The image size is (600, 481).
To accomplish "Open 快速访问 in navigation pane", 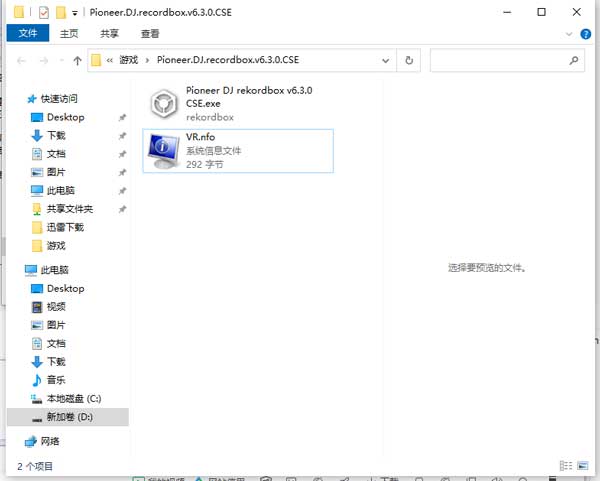I will (x=59, y=99).
